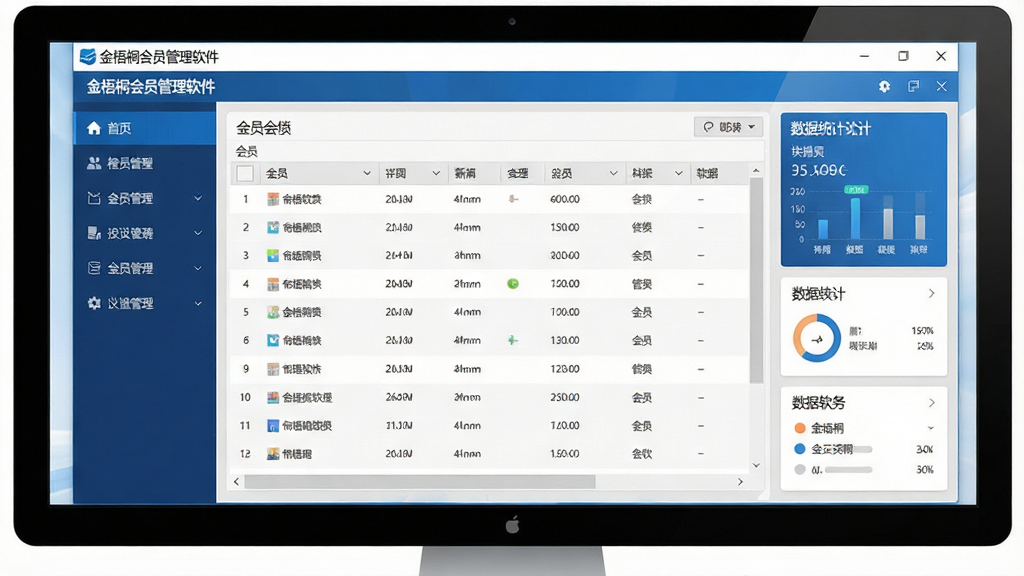Open the 会员 column header dropdown arrow

367,173
